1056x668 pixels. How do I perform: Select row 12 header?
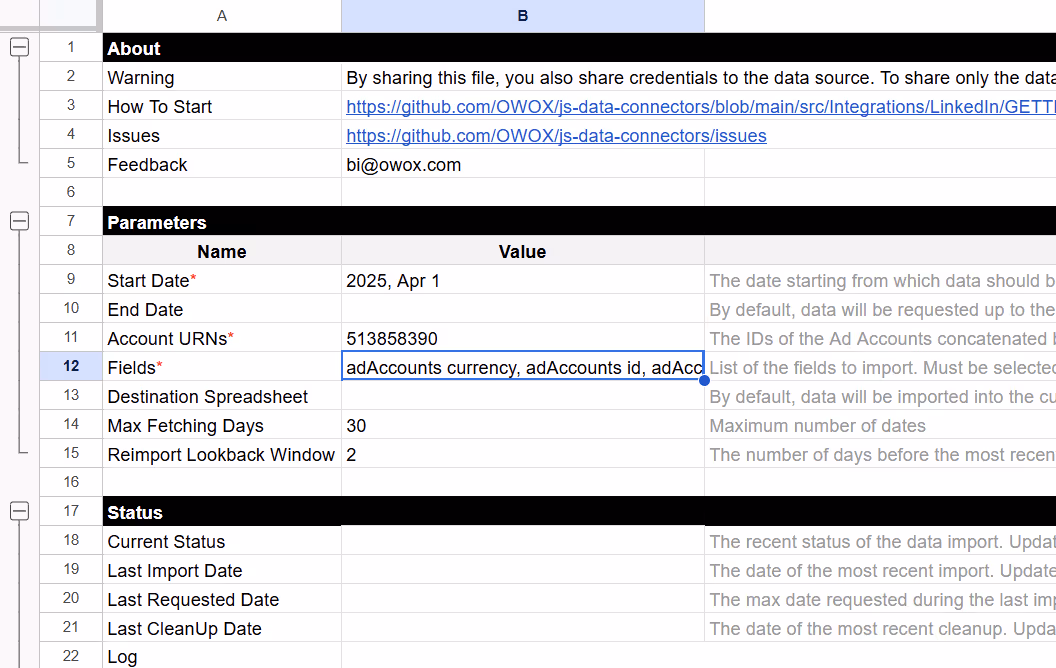point(70,366)
